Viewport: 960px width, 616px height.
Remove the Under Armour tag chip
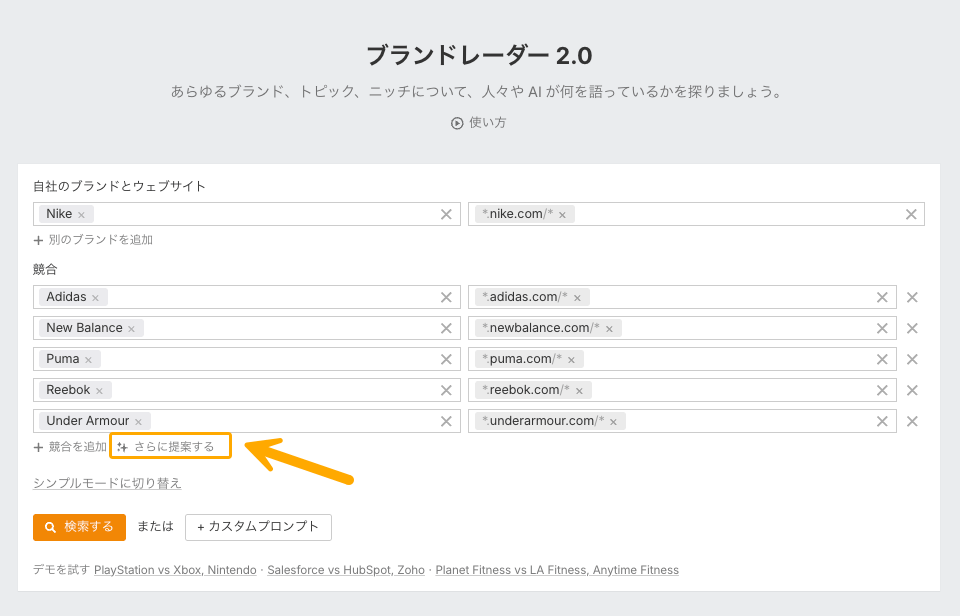click(x=139, y=422)
